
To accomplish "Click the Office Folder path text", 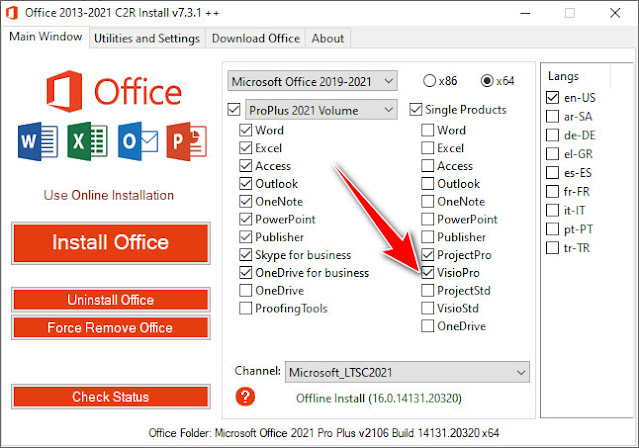I will pyautogui.click(x=324, y=433).
